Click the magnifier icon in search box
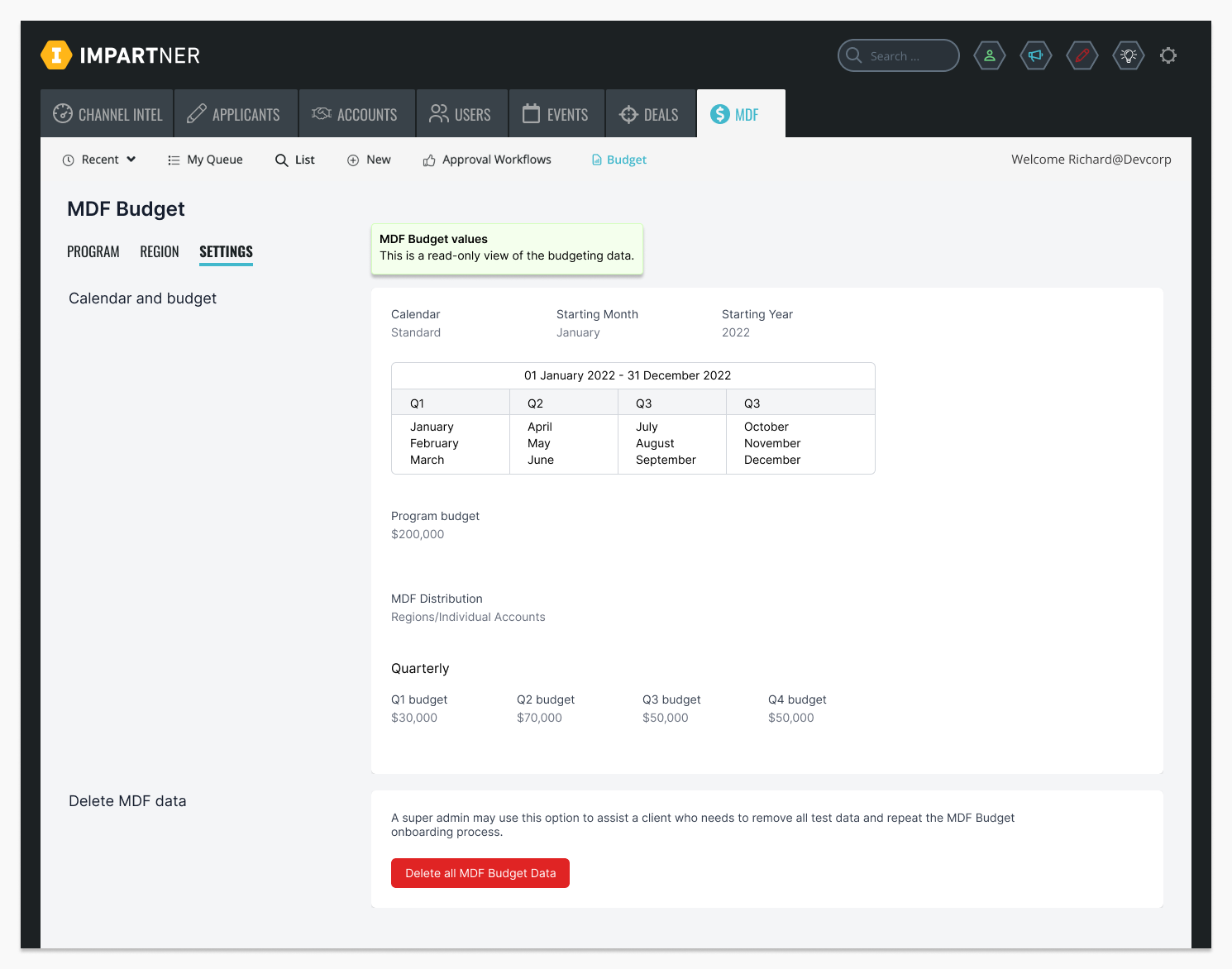Viewport: 1232px width, 969px height. tap(854, 55)
